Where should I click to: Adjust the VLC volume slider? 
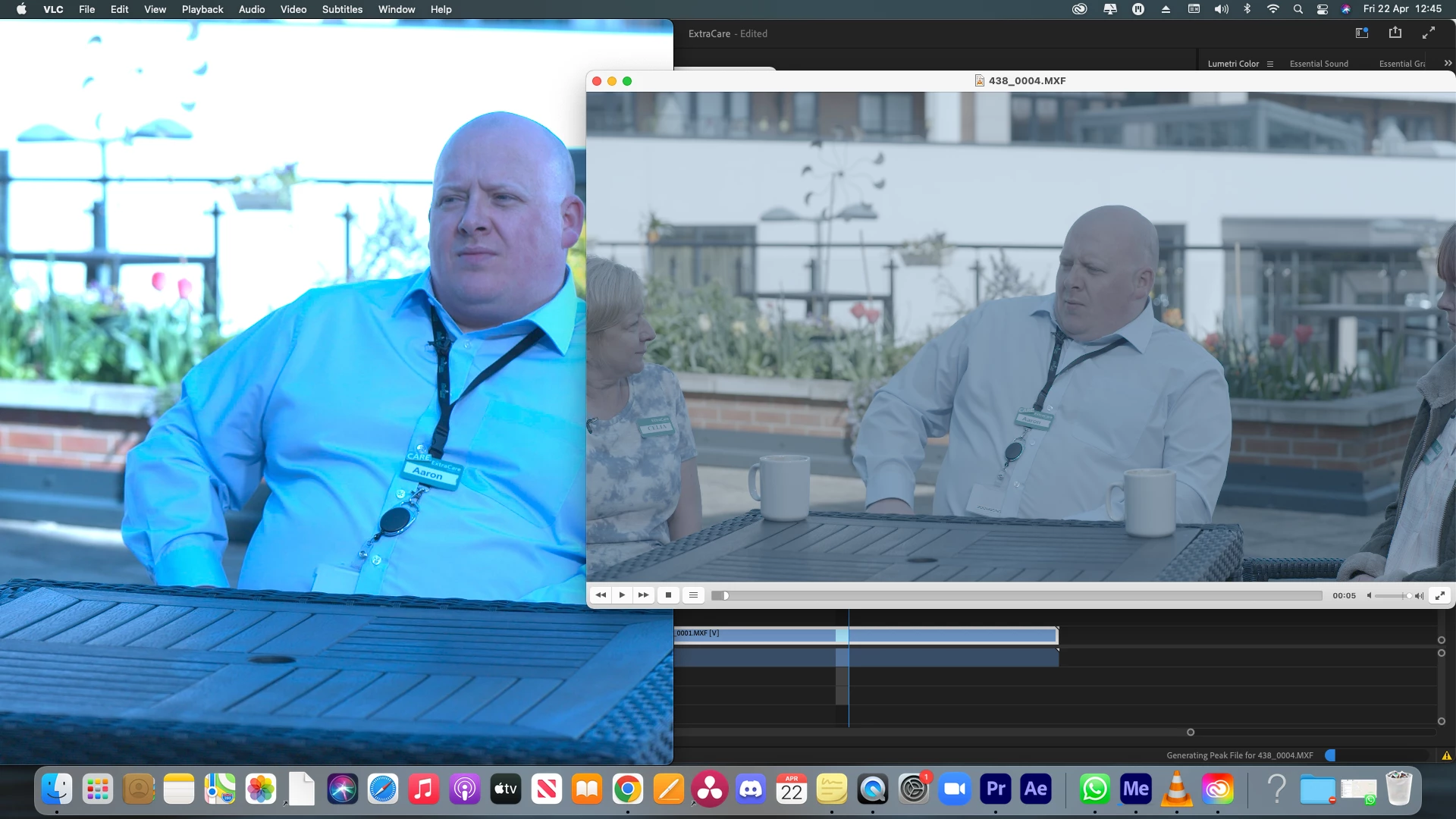click(1393, 596)
